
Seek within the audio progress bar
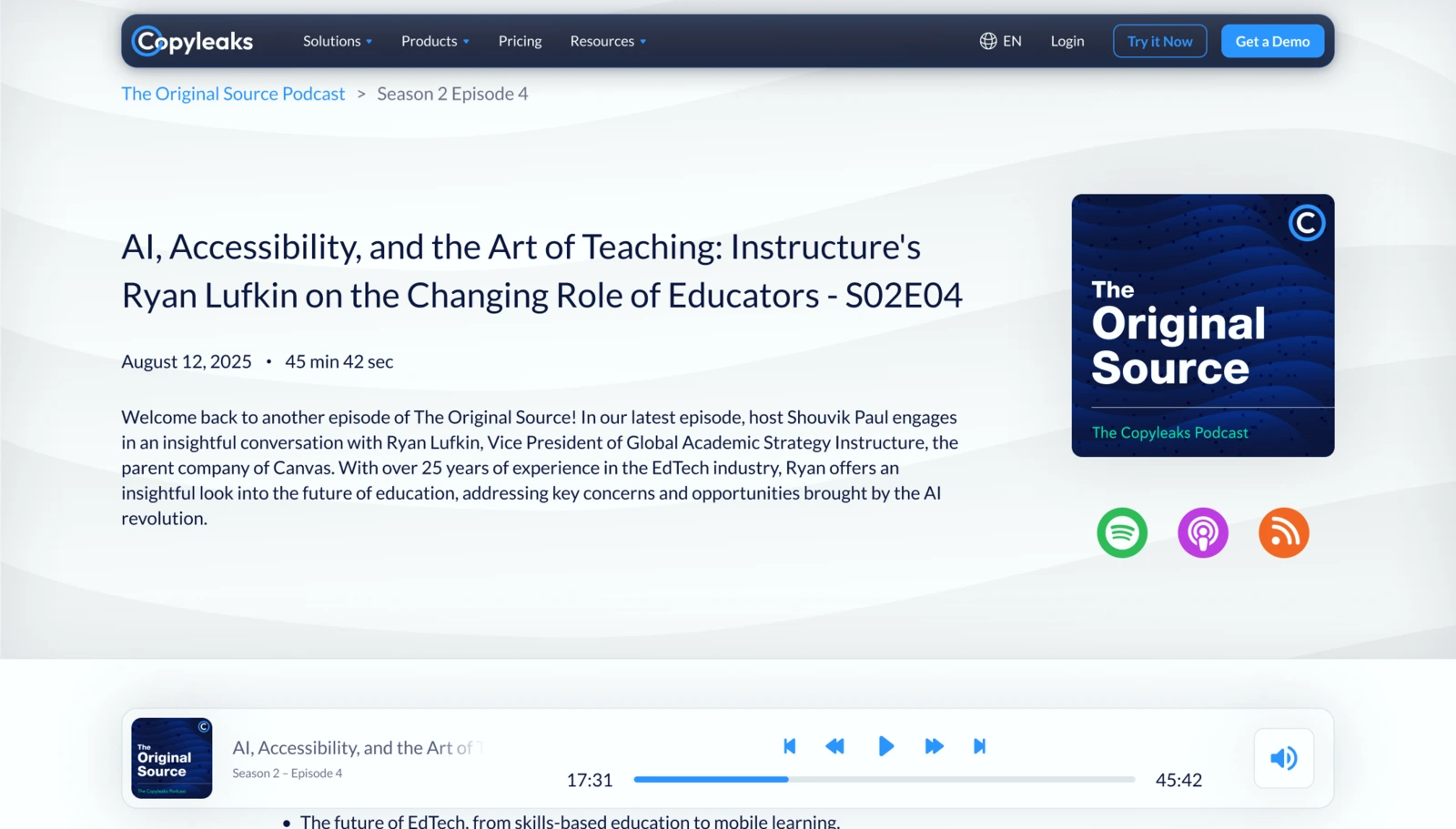click(x=885, y=779)
